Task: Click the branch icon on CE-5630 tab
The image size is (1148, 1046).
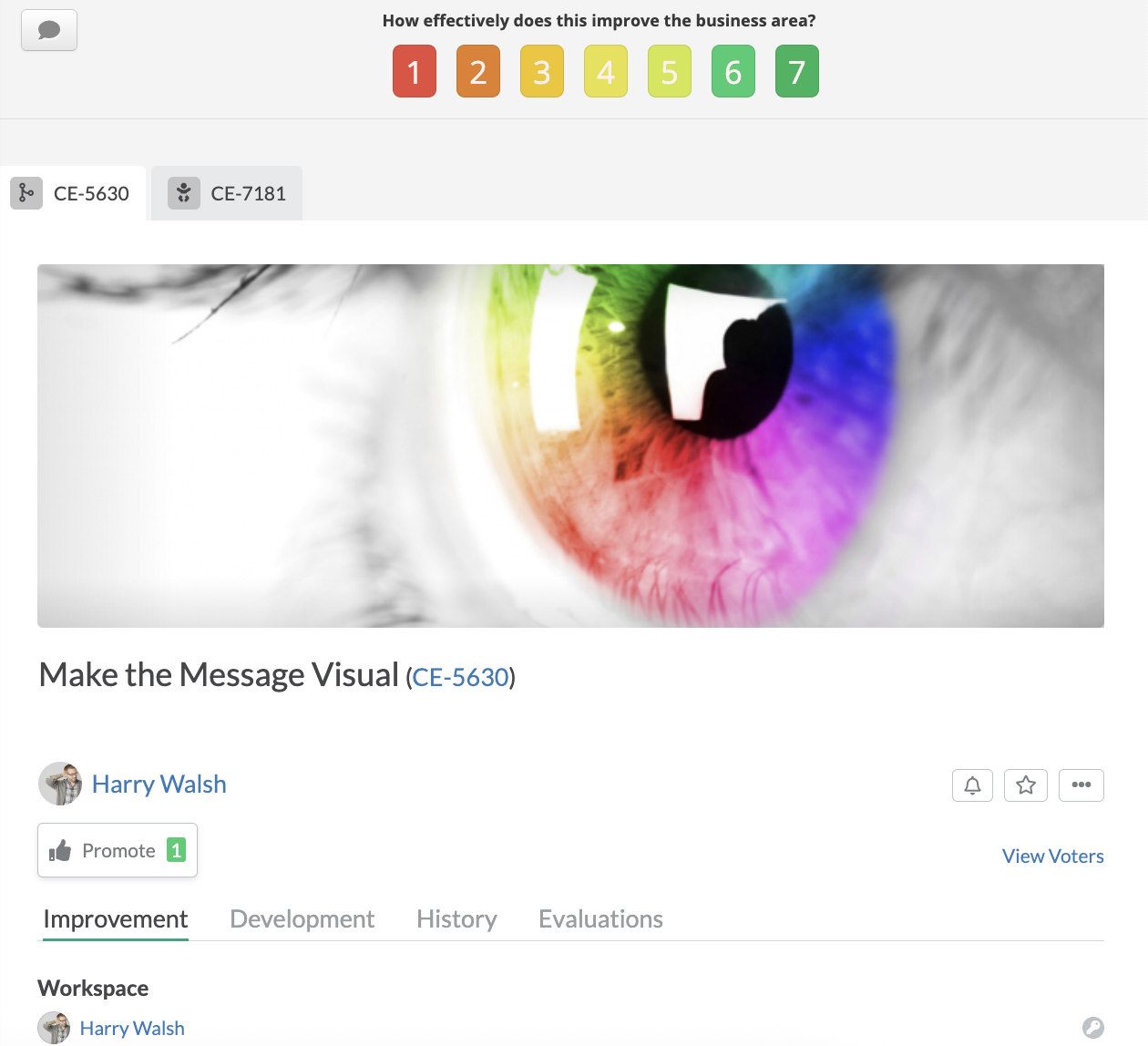Action: [26, 193]
